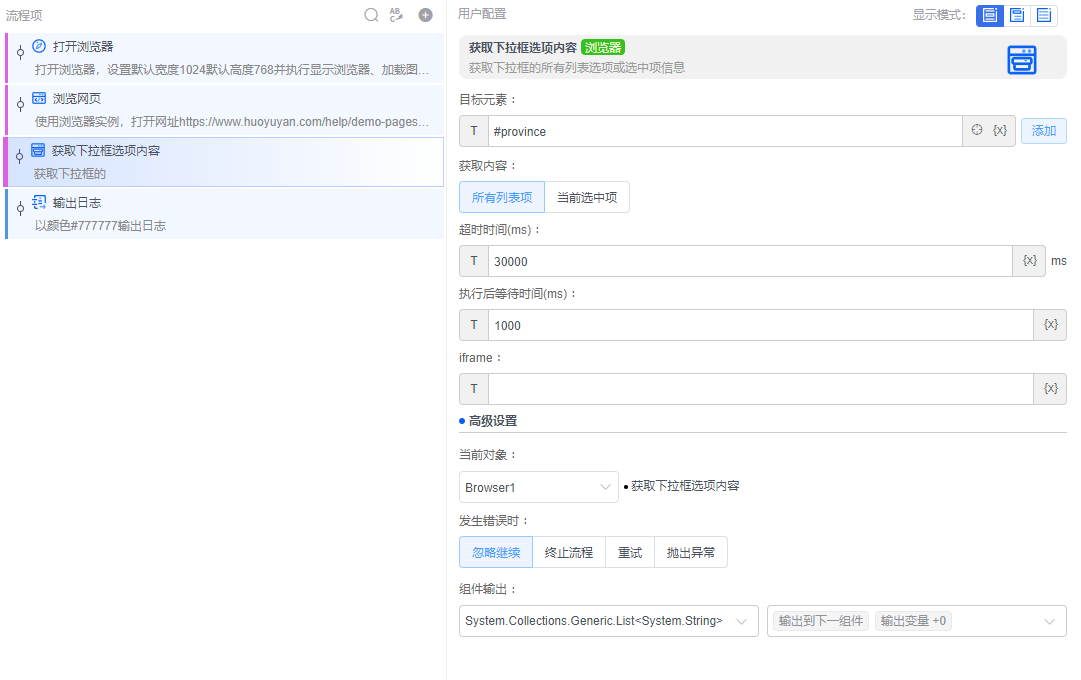Select the 抛出异常 error handling option
This screenshot has width=1081, height=680.
690,551
